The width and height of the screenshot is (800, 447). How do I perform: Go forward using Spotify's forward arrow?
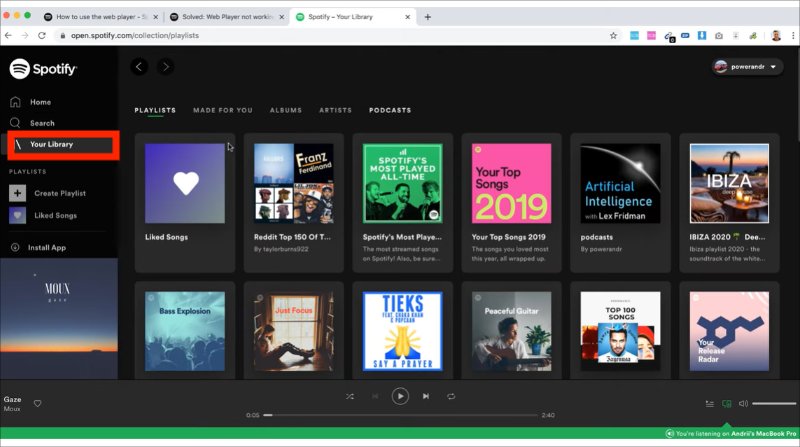165,66
